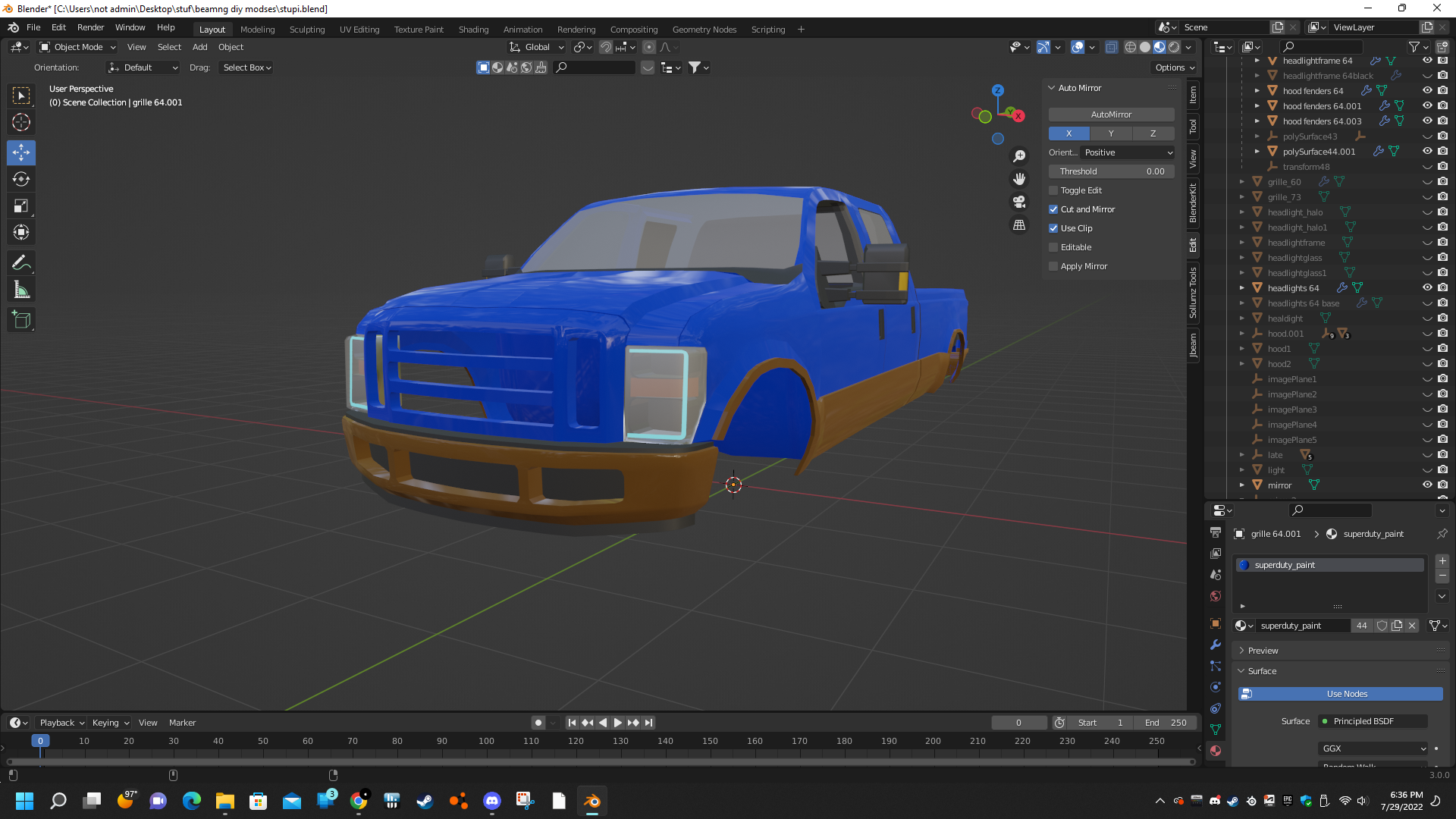Viewport: 1456px width, 819px height.
Task: Open the Object Data properties tab icon
Action: [x=1216, y=730]
